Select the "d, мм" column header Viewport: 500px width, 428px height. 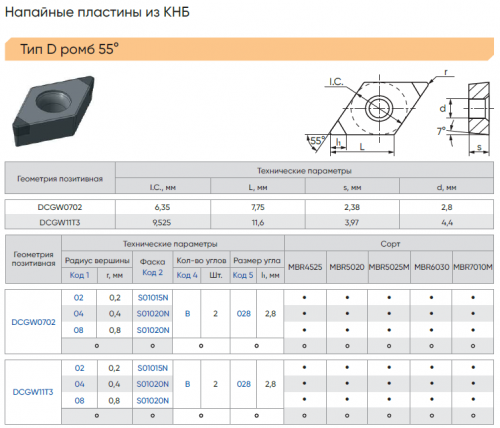[x=447, y=188]
